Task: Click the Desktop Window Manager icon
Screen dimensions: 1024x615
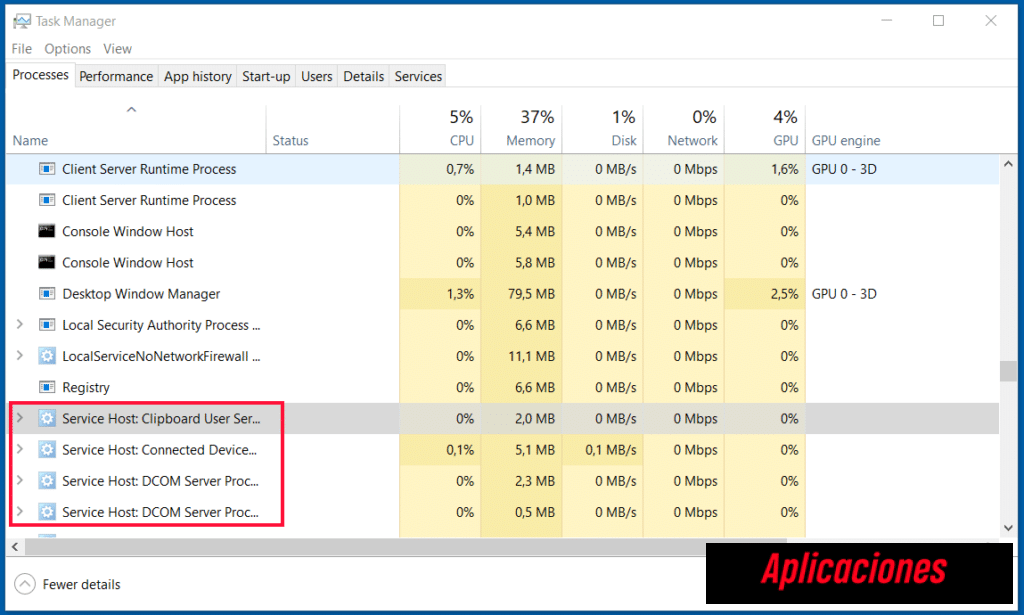Action: tap(46, 294)
